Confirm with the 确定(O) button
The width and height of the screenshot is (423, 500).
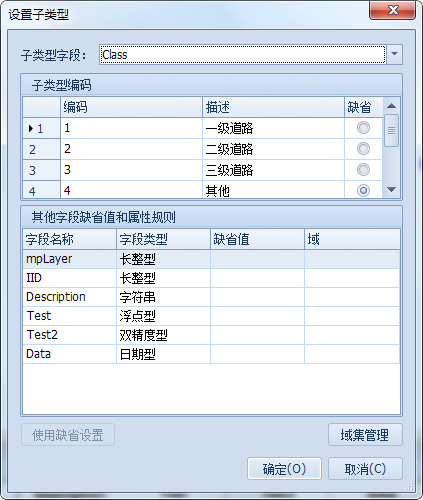(x=284, y=469)
